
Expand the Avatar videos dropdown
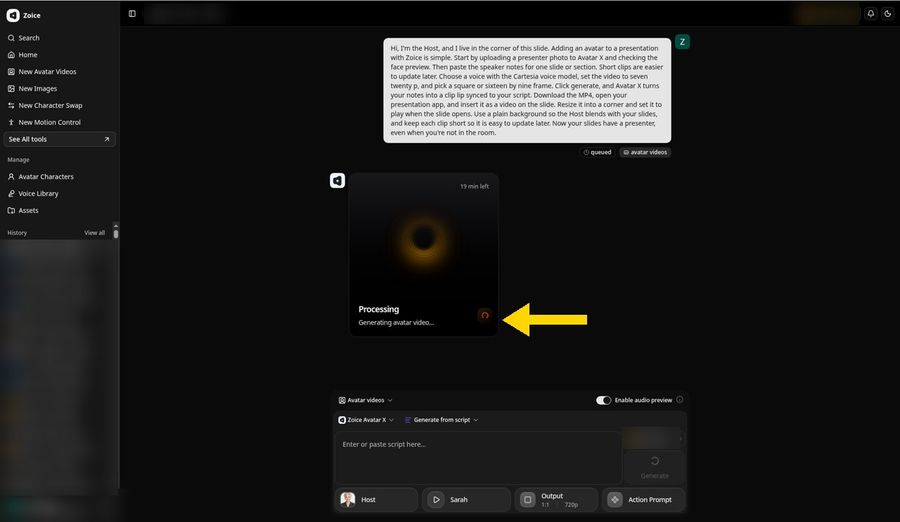[366, 400]
